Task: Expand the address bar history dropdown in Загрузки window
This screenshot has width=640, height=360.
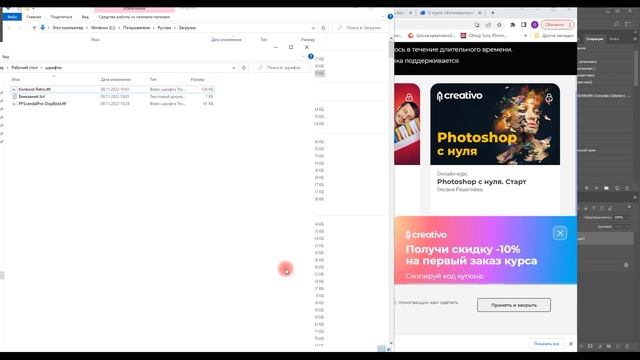Action: click(x=313, y=28)
